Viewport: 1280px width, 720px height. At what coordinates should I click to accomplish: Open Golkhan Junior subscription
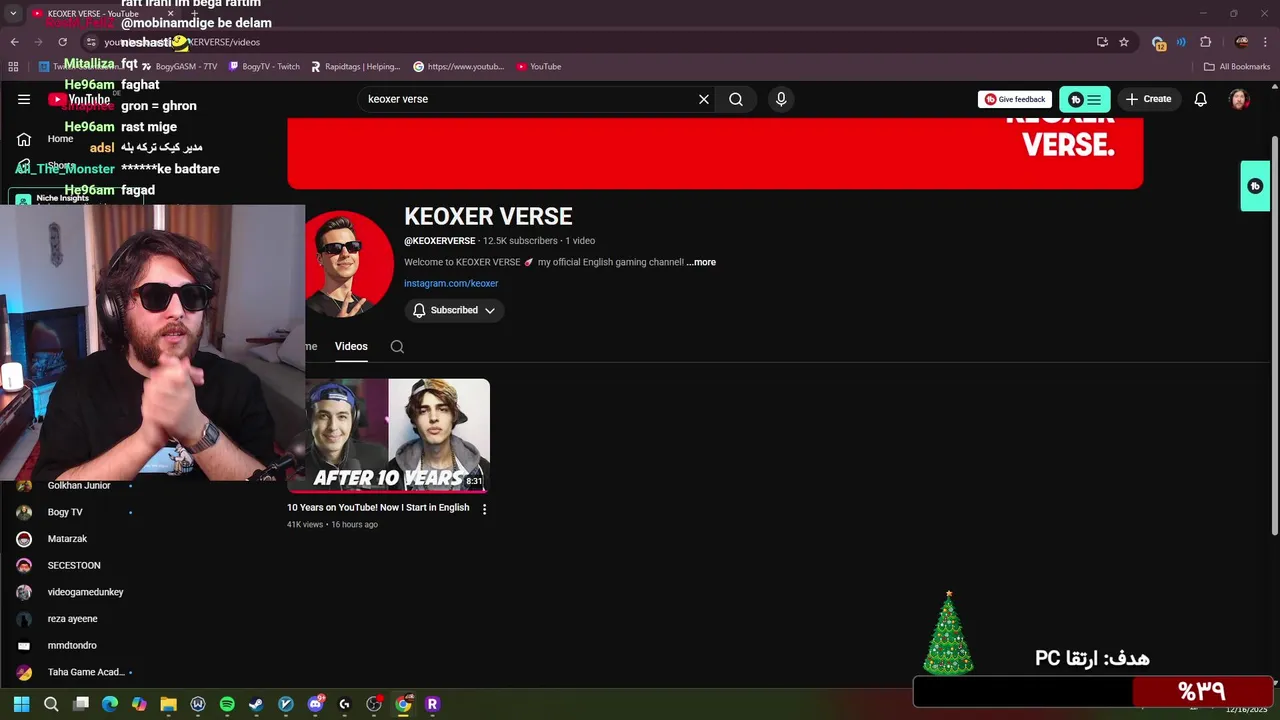point(79,485)
